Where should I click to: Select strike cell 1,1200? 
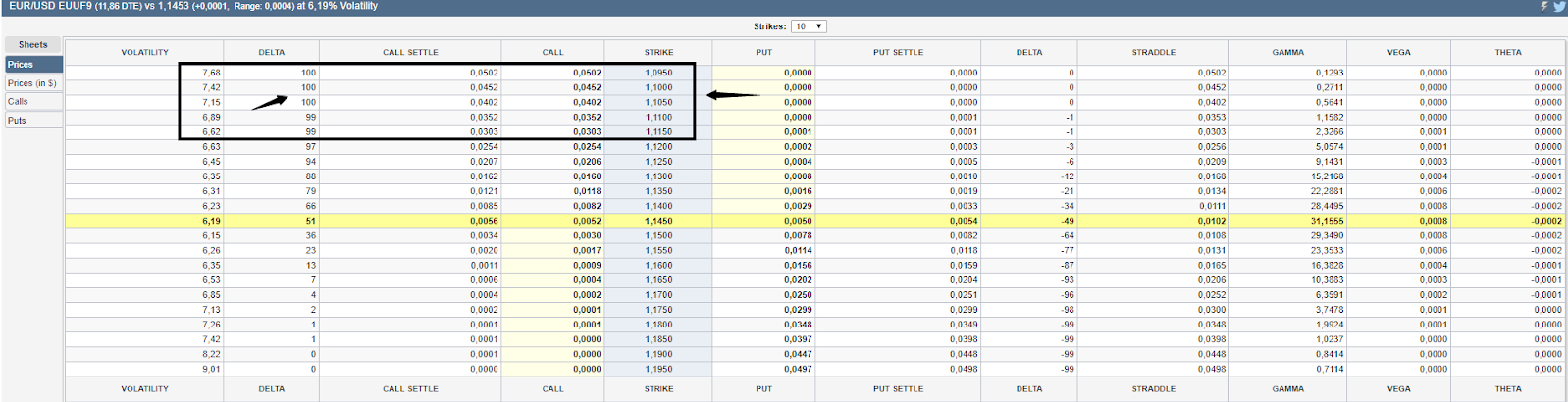point(658,147)
